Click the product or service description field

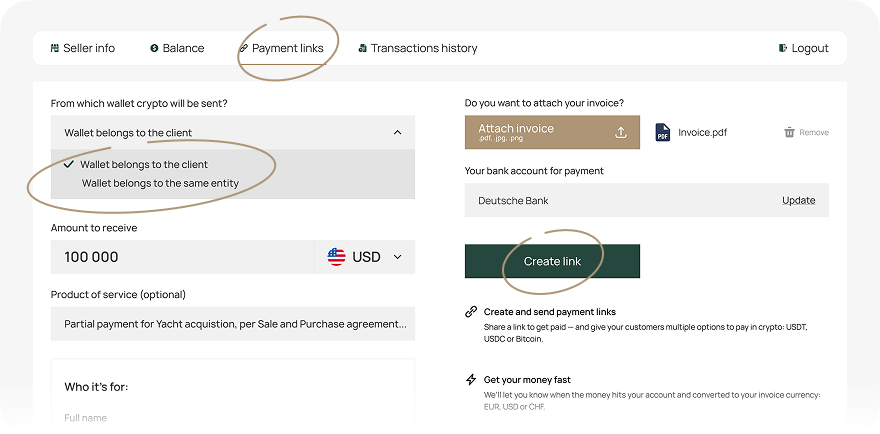(x=232, y=323)
